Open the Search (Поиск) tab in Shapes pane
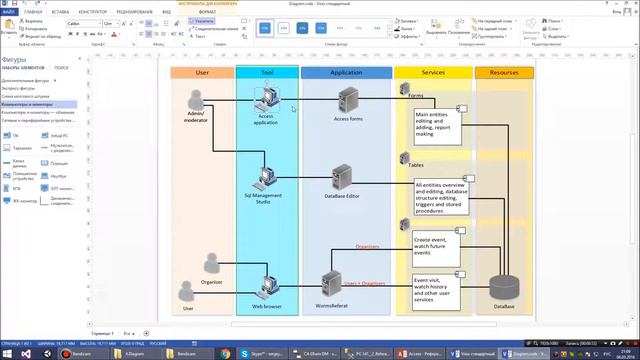The width and height of the screenshot is (640, 360). tap(61, 68)
